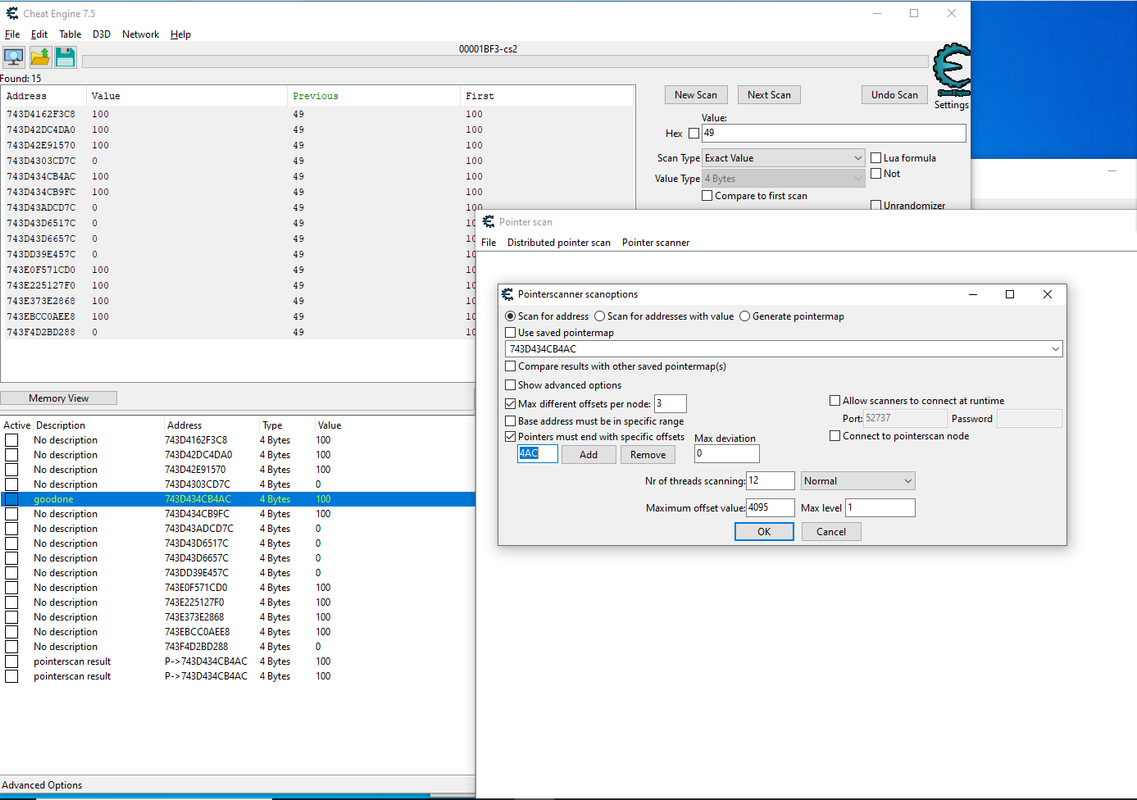Click the Settings label under logo
The height and width of the screenshot is (800, 1137).
pos(951,104)
